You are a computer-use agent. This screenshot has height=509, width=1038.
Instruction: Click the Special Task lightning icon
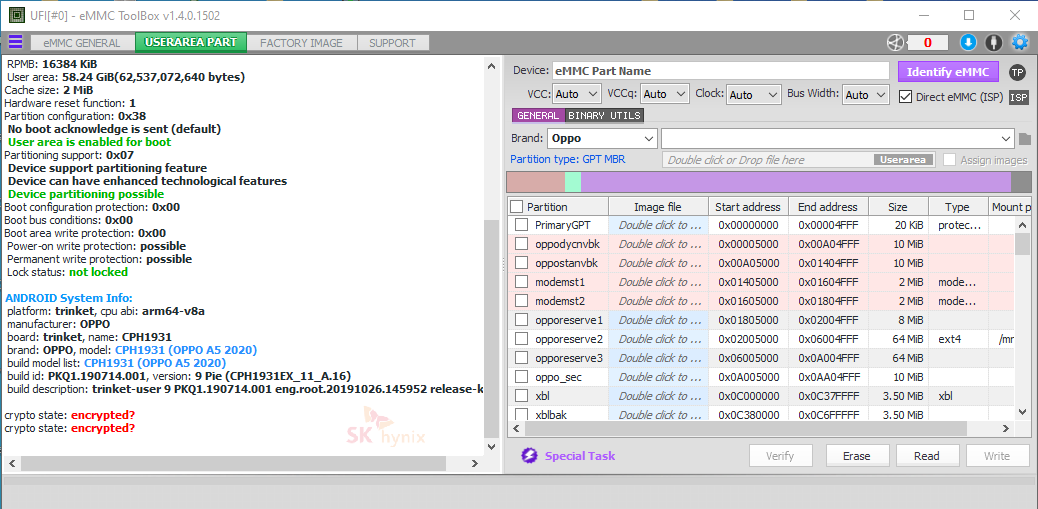click(529, 455)
